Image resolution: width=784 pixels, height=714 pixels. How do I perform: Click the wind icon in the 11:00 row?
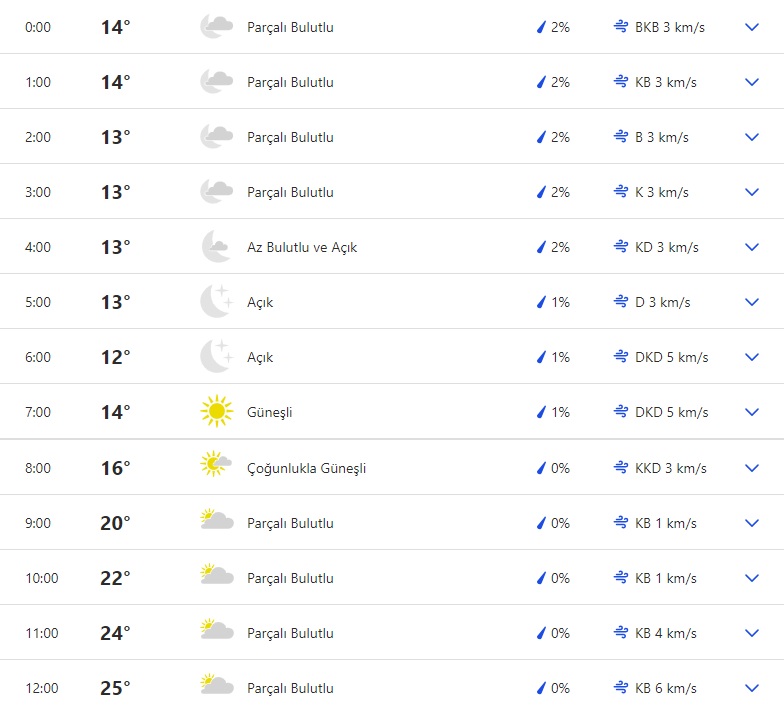click(x=621, y=632)
